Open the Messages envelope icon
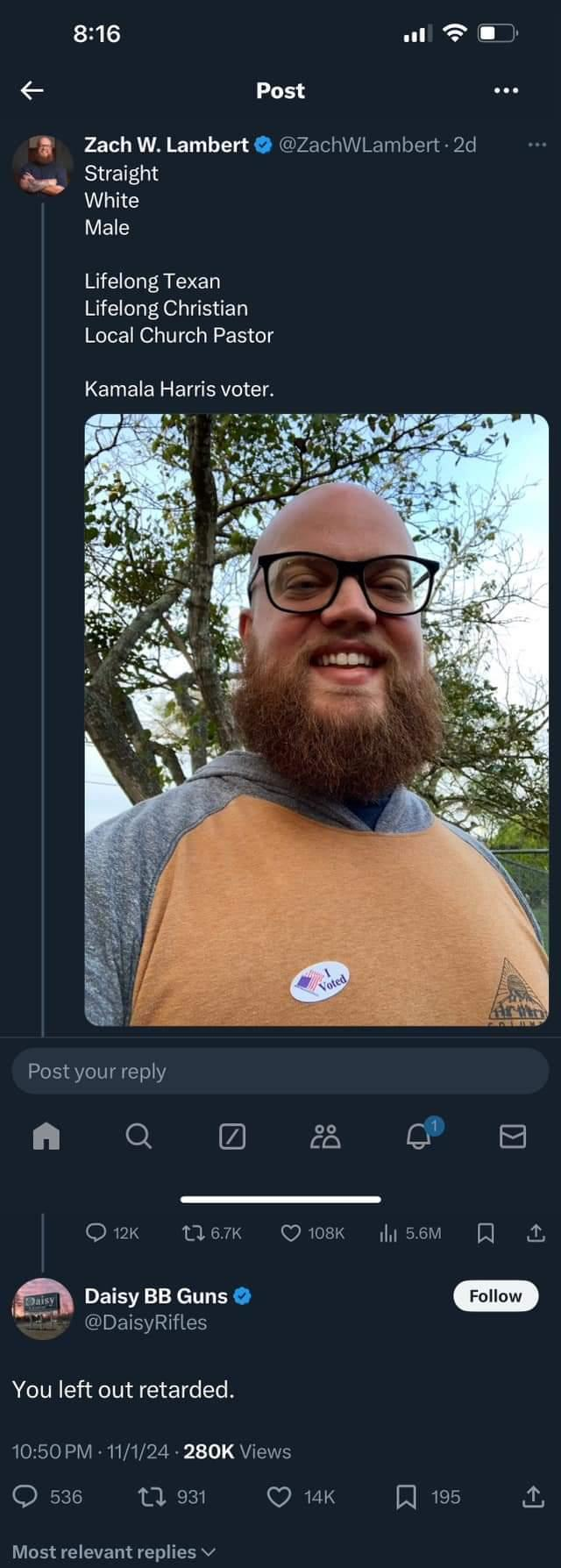The height and width of the screenshot is (1568, 561). coord(513,1137)
